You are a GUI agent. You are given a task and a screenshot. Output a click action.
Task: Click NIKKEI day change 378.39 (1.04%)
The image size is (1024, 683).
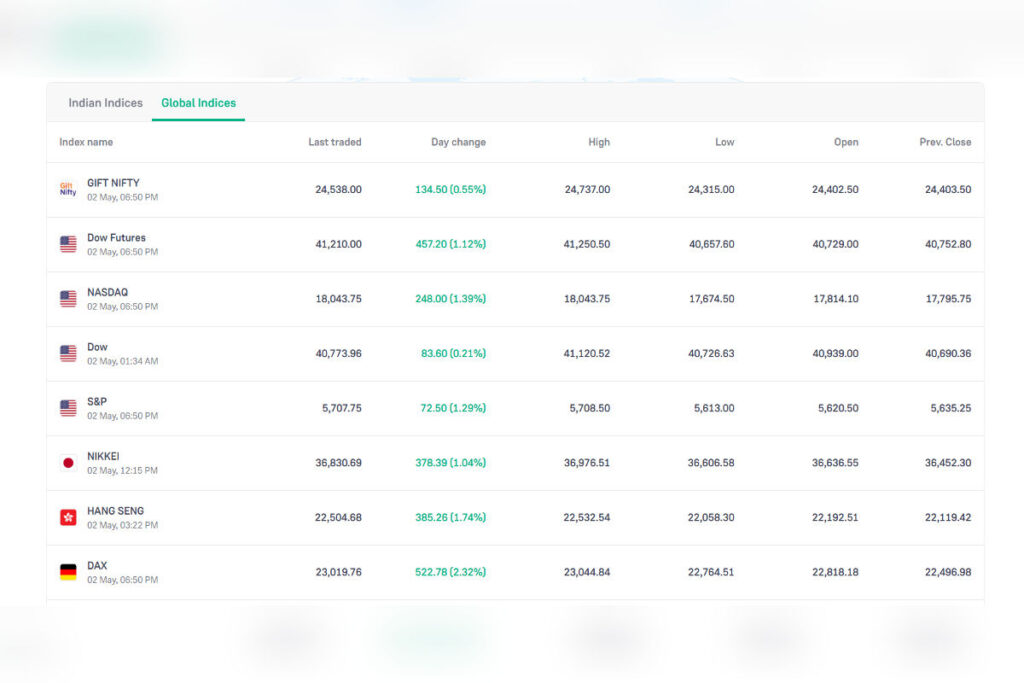pos(451,463)
